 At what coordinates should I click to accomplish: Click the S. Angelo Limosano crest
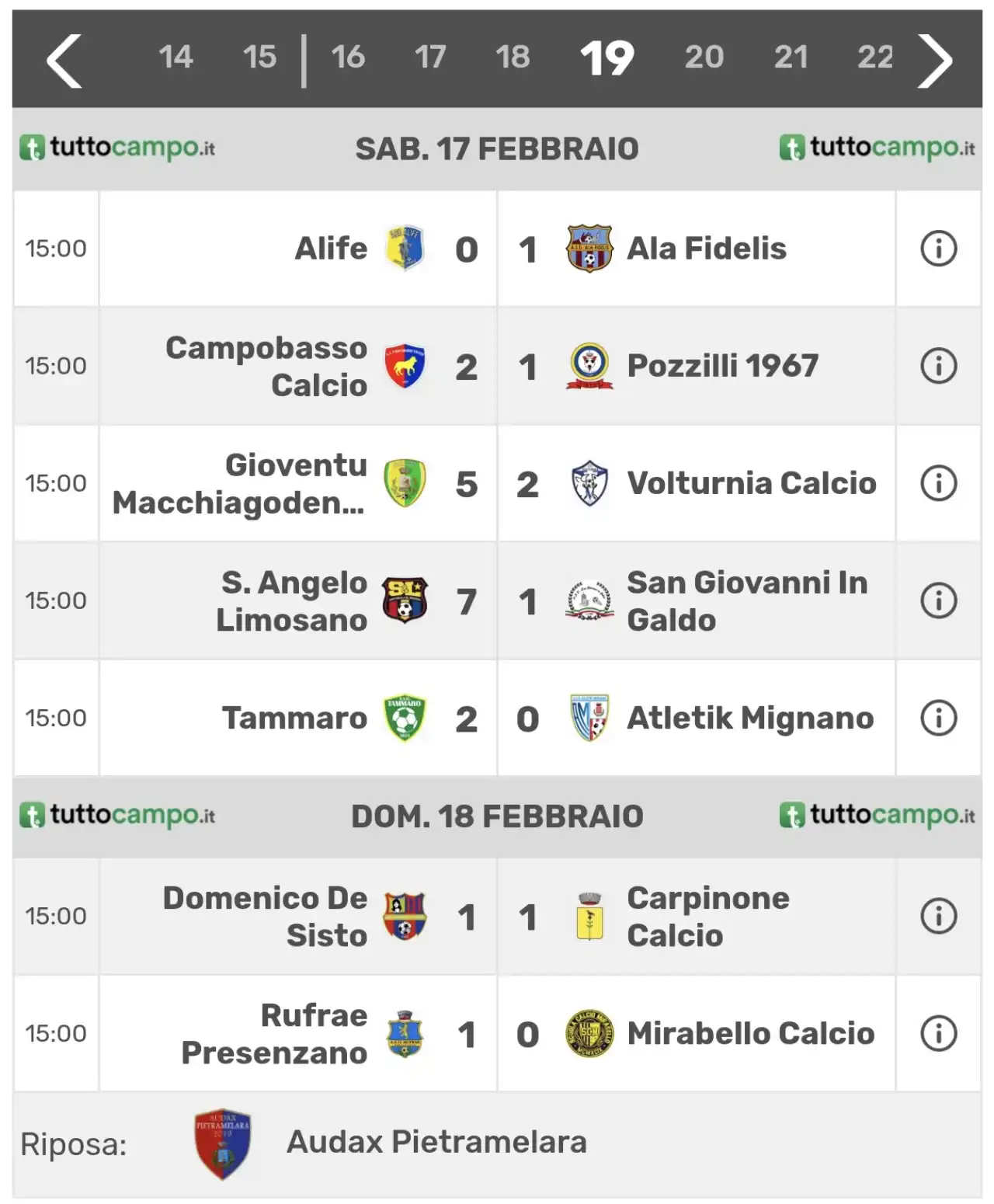tap(405, 600)
